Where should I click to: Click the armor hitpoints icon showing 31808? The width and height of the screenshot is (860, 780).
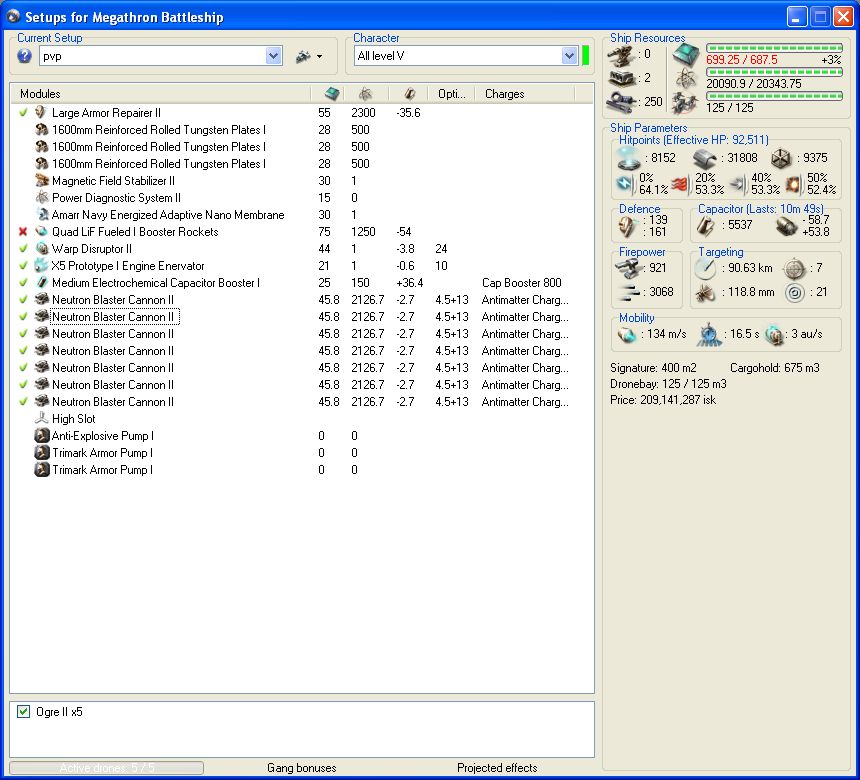[x=705, y=159]
